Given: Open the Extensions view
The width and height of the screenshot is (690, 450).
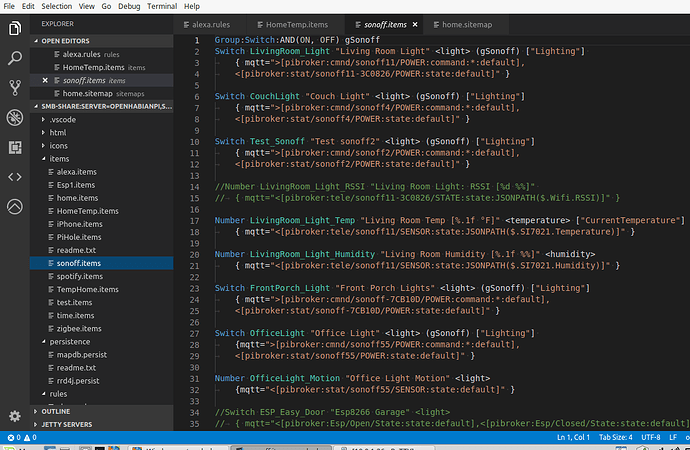Looking at the screenshot, I should click(x=14, y=148).
